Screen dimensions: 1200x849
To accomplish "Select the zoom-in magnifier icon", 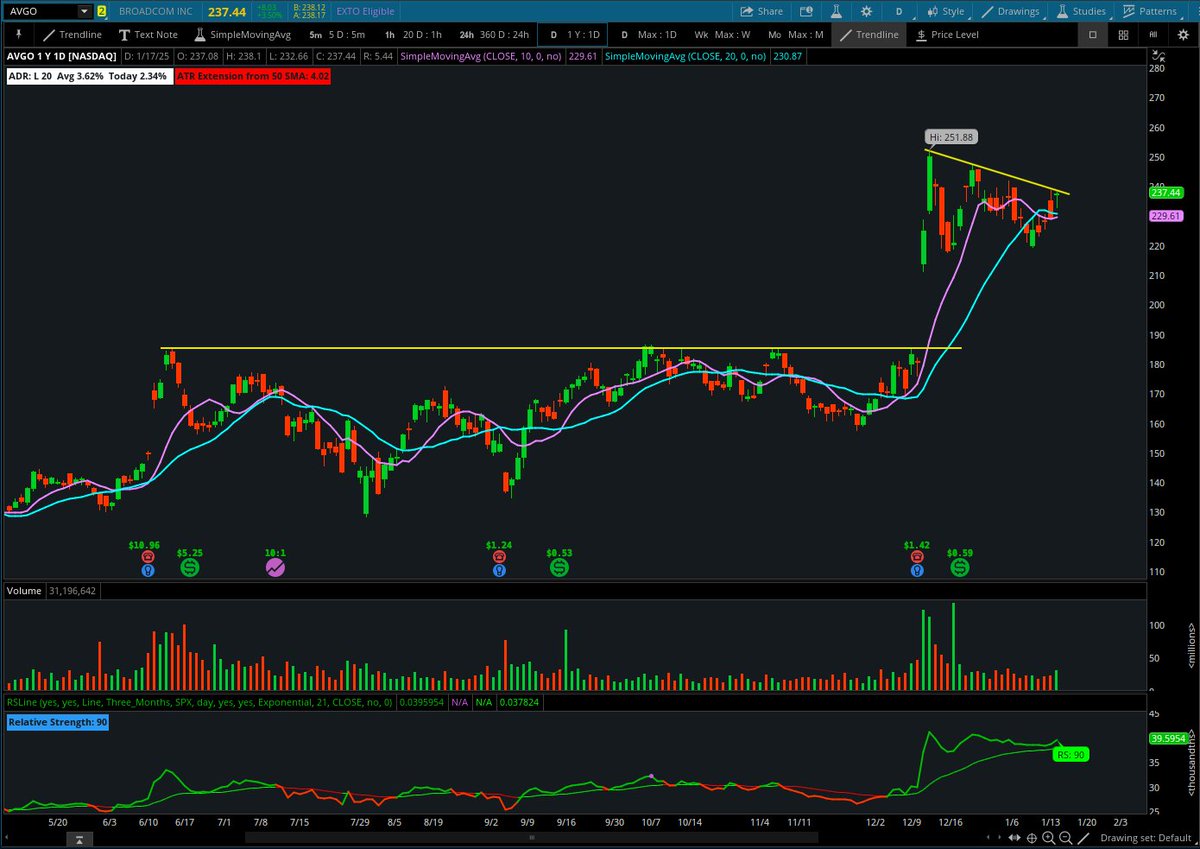I will pos(1048,838).
